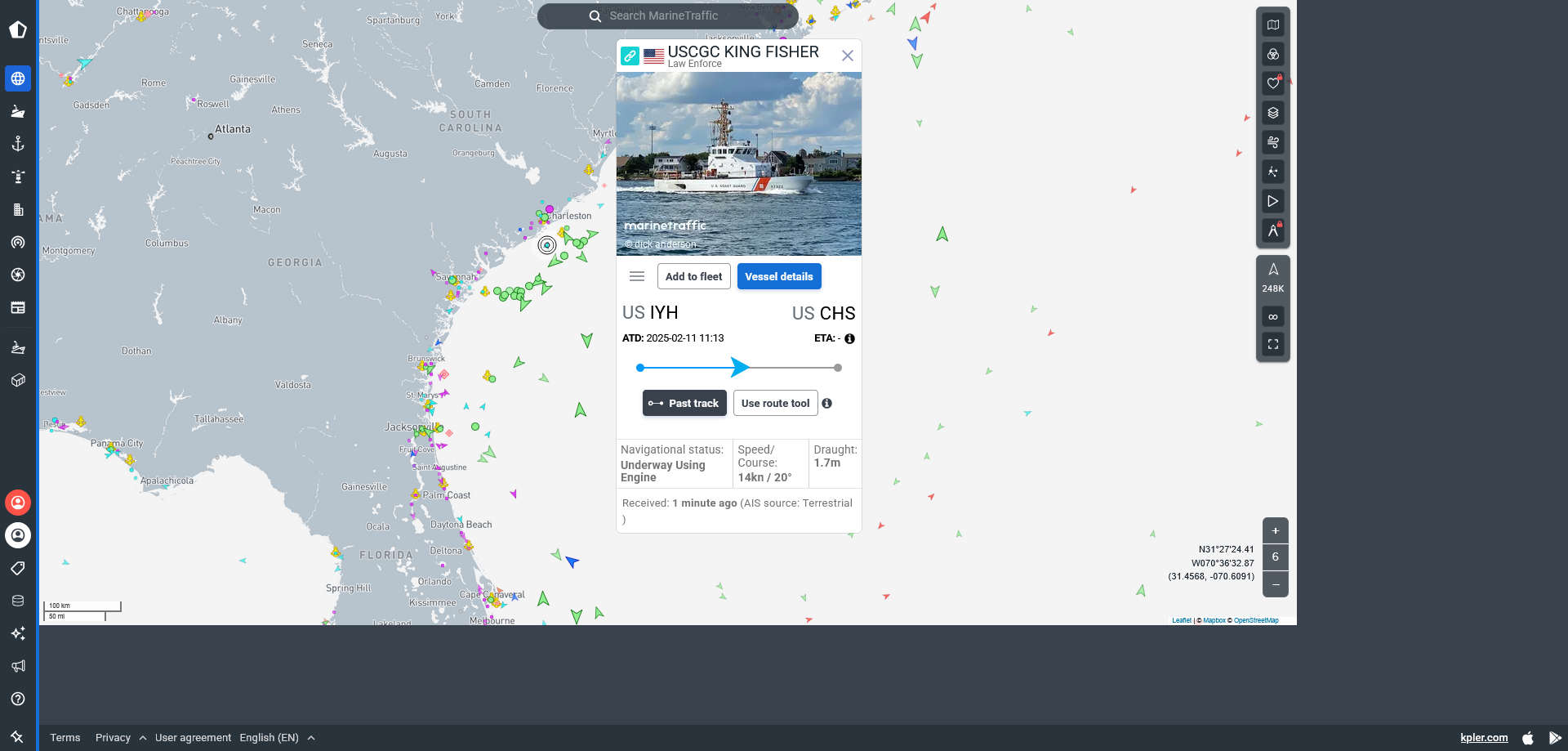Click the white profile avatar icon
The image size is (1568, 751).
tap(18, 535)
